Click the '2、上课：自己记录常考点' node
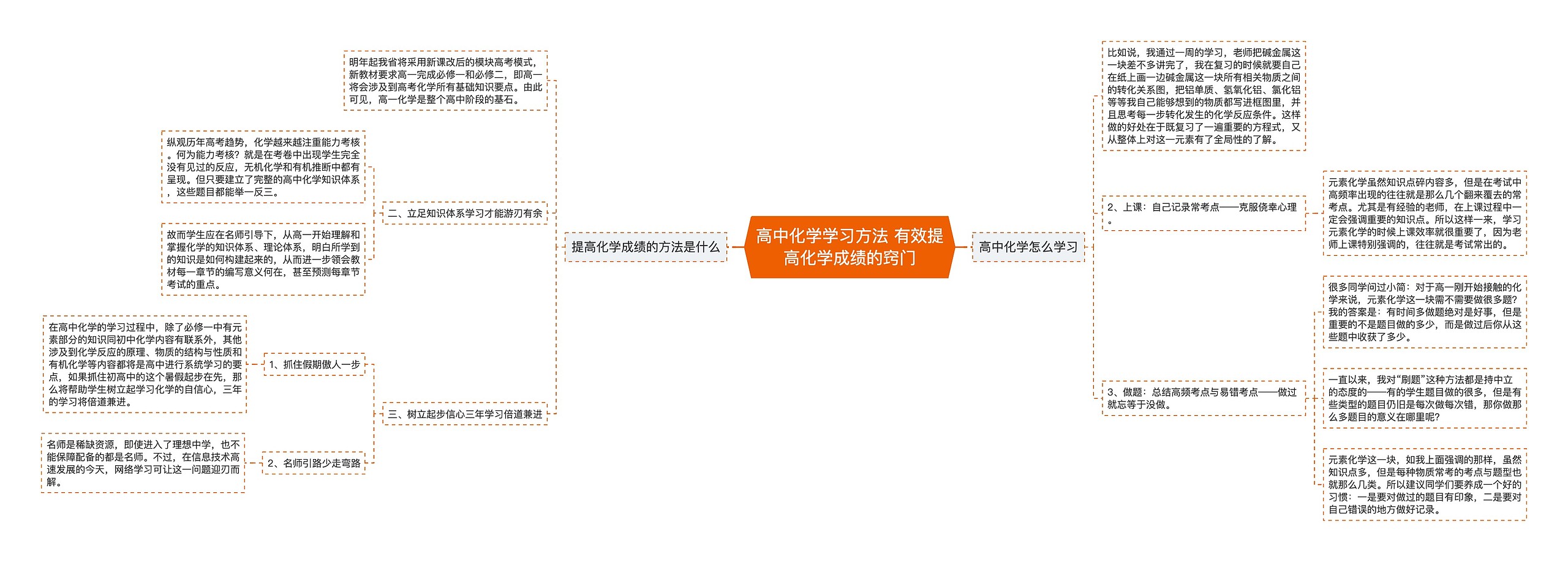1568x562 pixels. [x=1203, y=213]
